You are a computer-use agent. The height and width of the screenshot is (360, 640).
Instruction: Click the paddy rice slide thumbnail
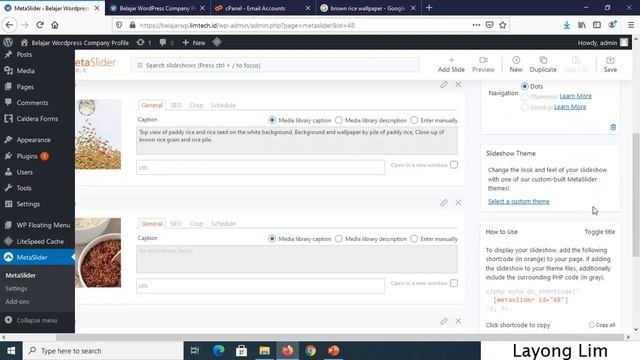coord(98,134)
